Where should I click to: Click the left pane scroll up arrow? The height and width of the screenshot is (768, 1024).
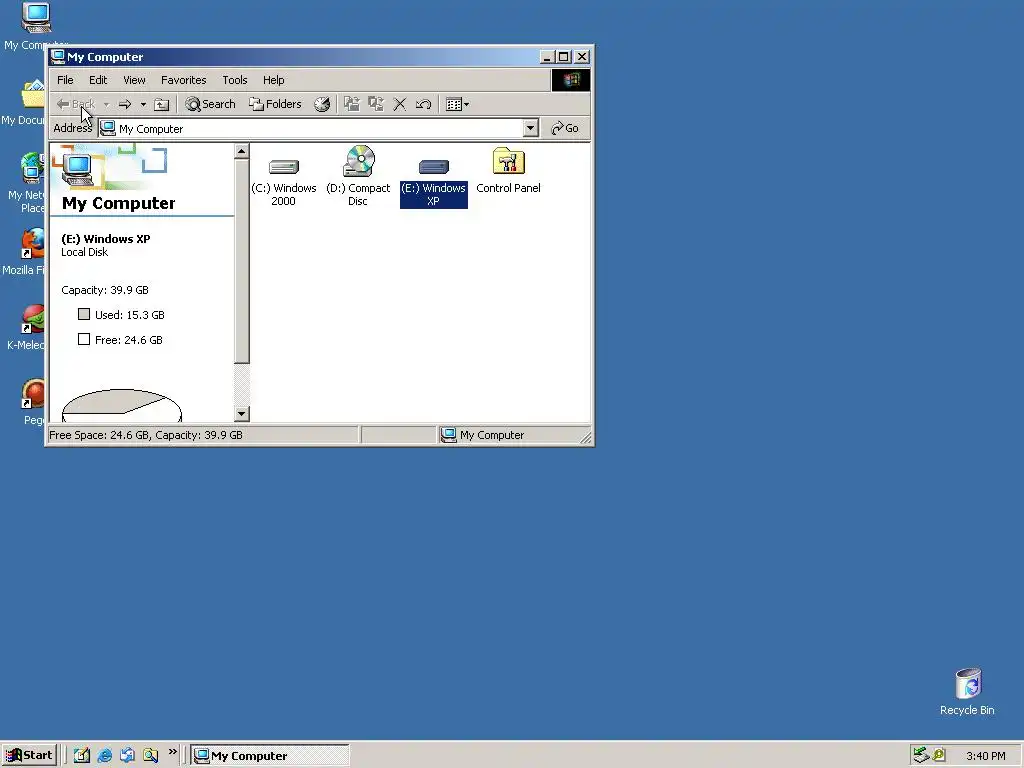coord(242,152)
